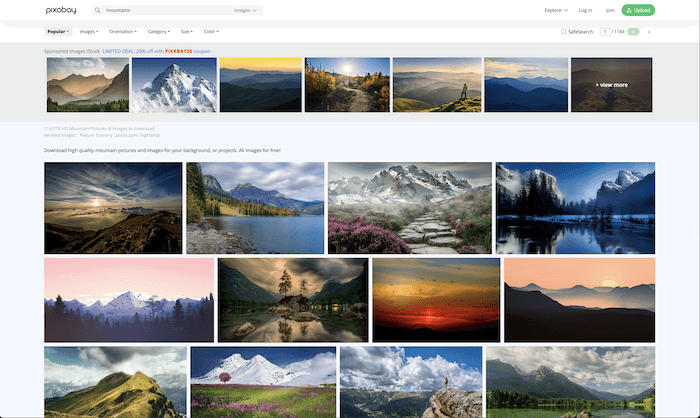This screenshot has height=418, width=700.
Task: Open pink sky purple mountains illustration
Action: [x=129, y=300]
